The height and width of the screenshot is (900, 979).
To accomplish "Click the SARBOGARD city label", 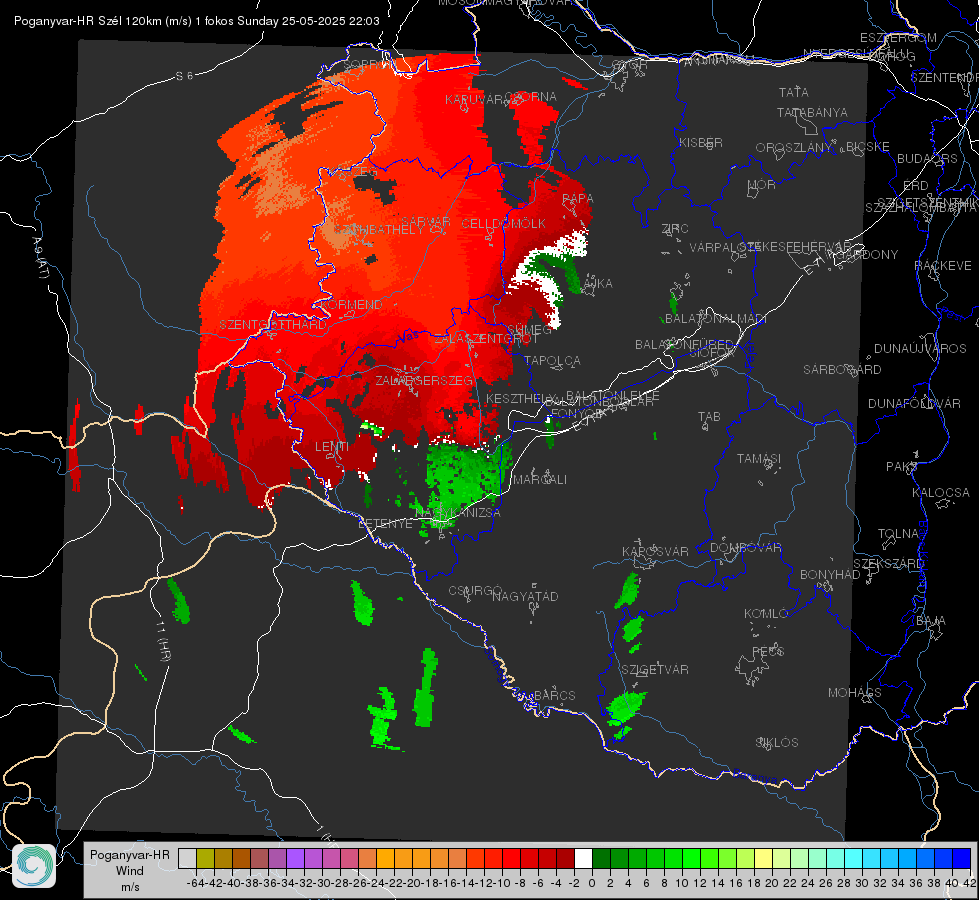I will (842, 370).
